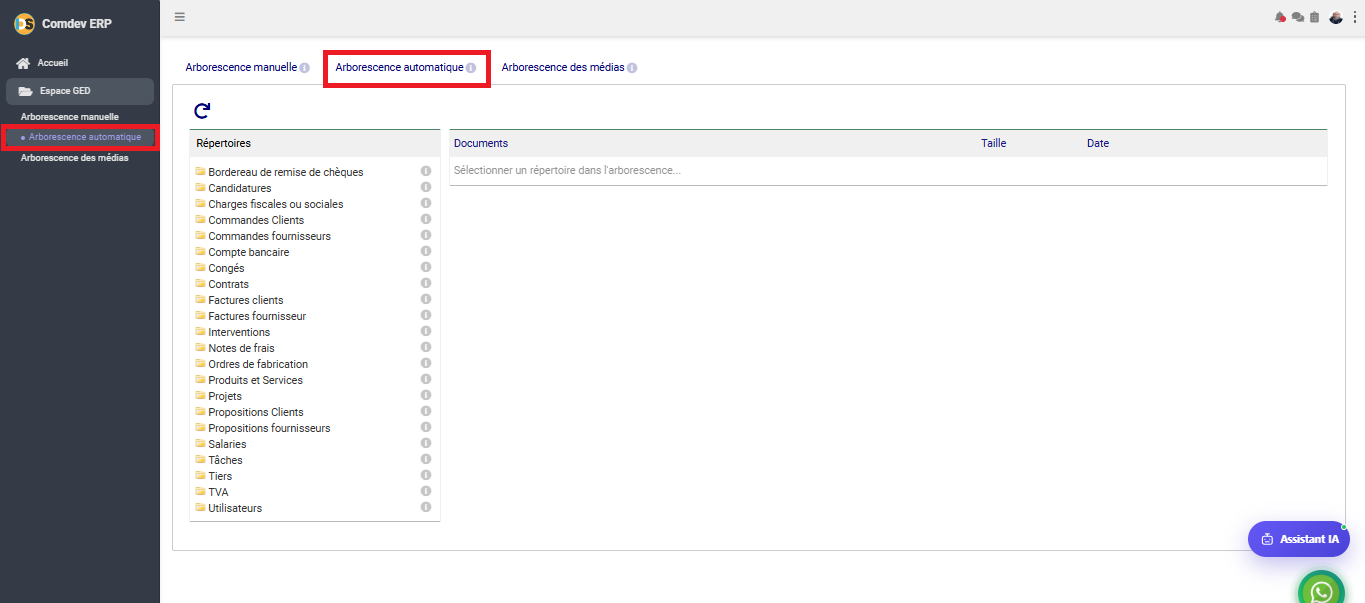Click the Comdev ERP logo

[24, 24]
